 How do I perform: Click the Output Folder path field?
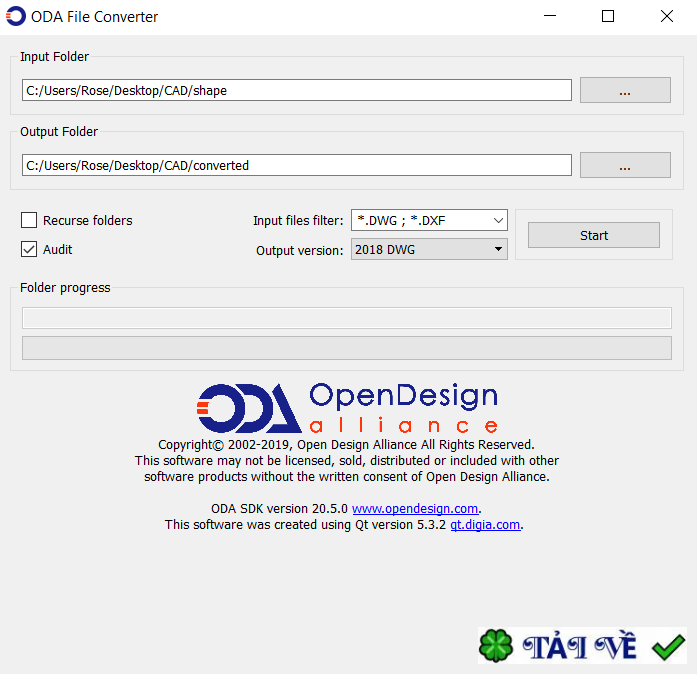(296, 165)
